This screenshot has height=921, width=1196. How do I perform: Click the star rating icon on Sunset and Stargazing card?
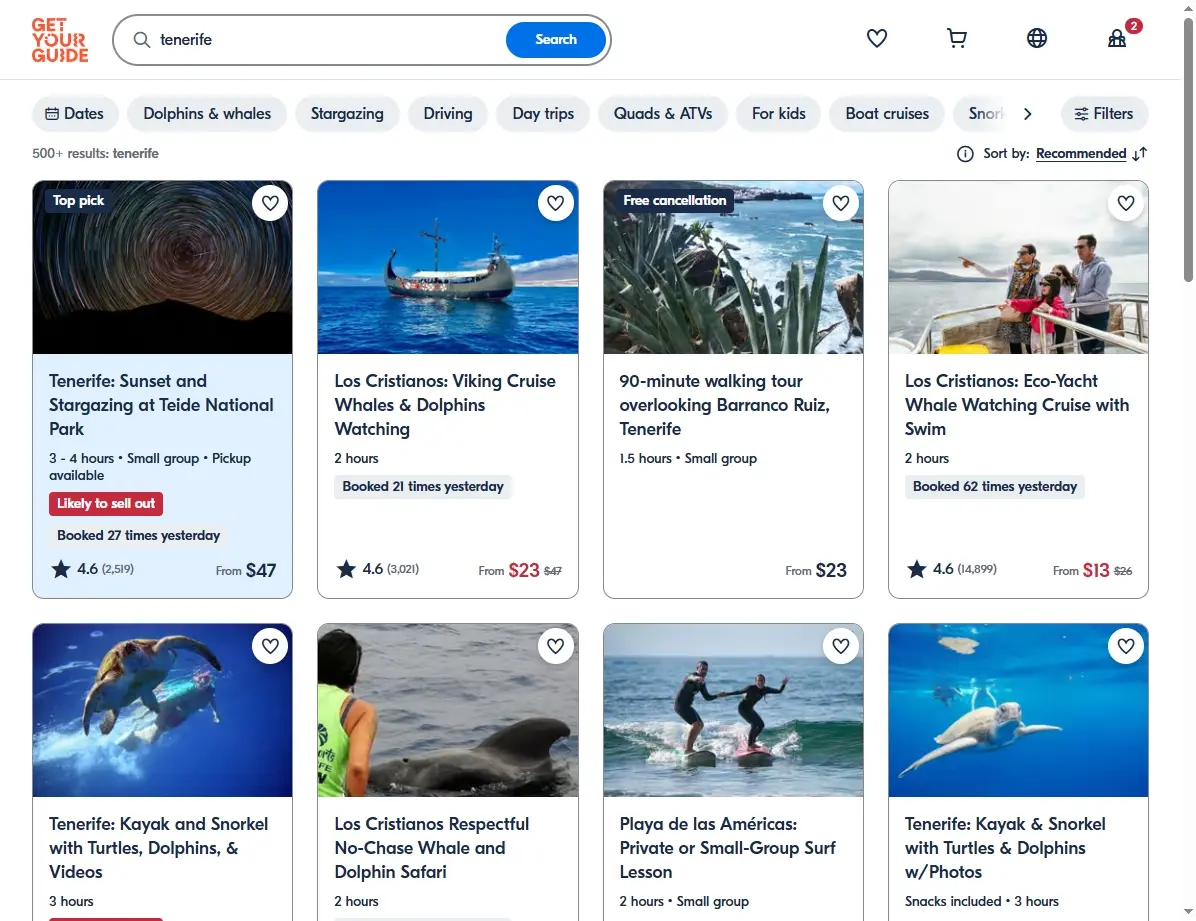(x=61, y=568)
